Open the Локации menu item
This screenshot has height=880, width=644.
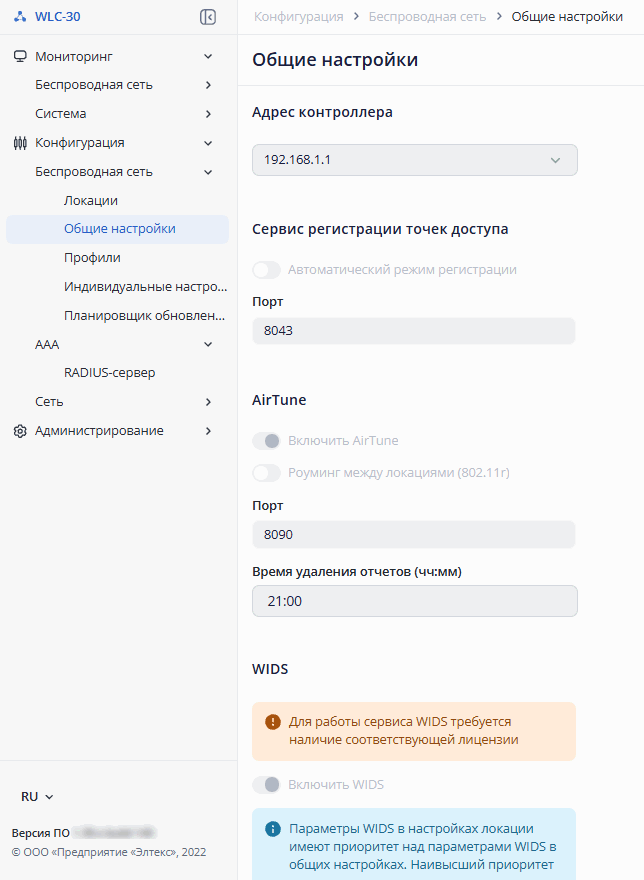pos(91,200)
